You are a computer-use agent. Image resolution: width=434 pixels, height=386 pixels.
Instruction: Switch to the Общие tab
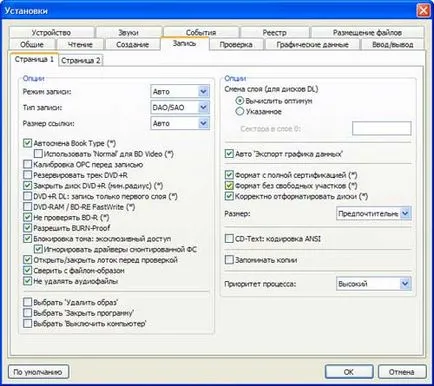32,44
